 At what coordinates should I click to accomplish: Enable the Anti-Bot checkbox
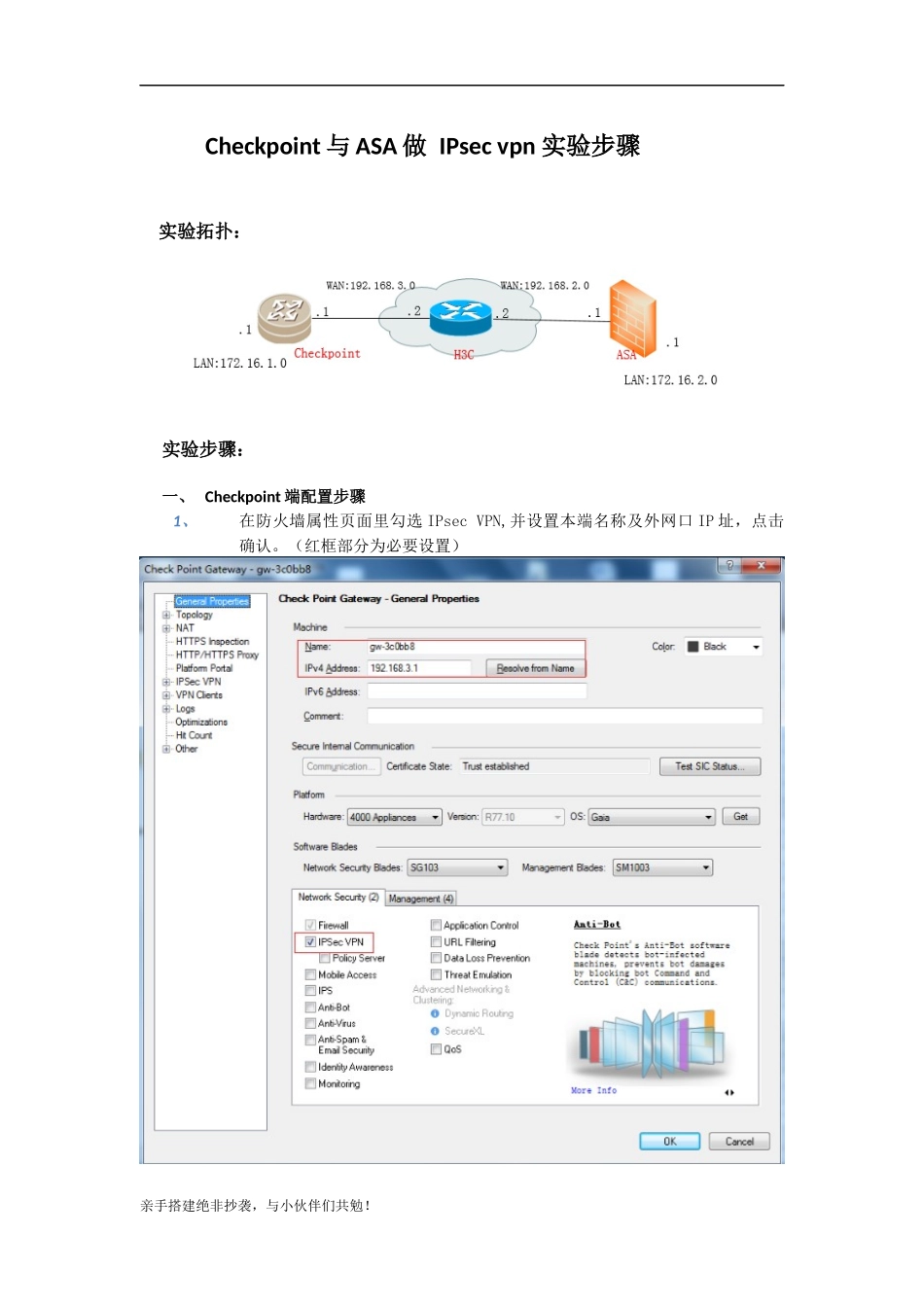tap(310, 1007)
